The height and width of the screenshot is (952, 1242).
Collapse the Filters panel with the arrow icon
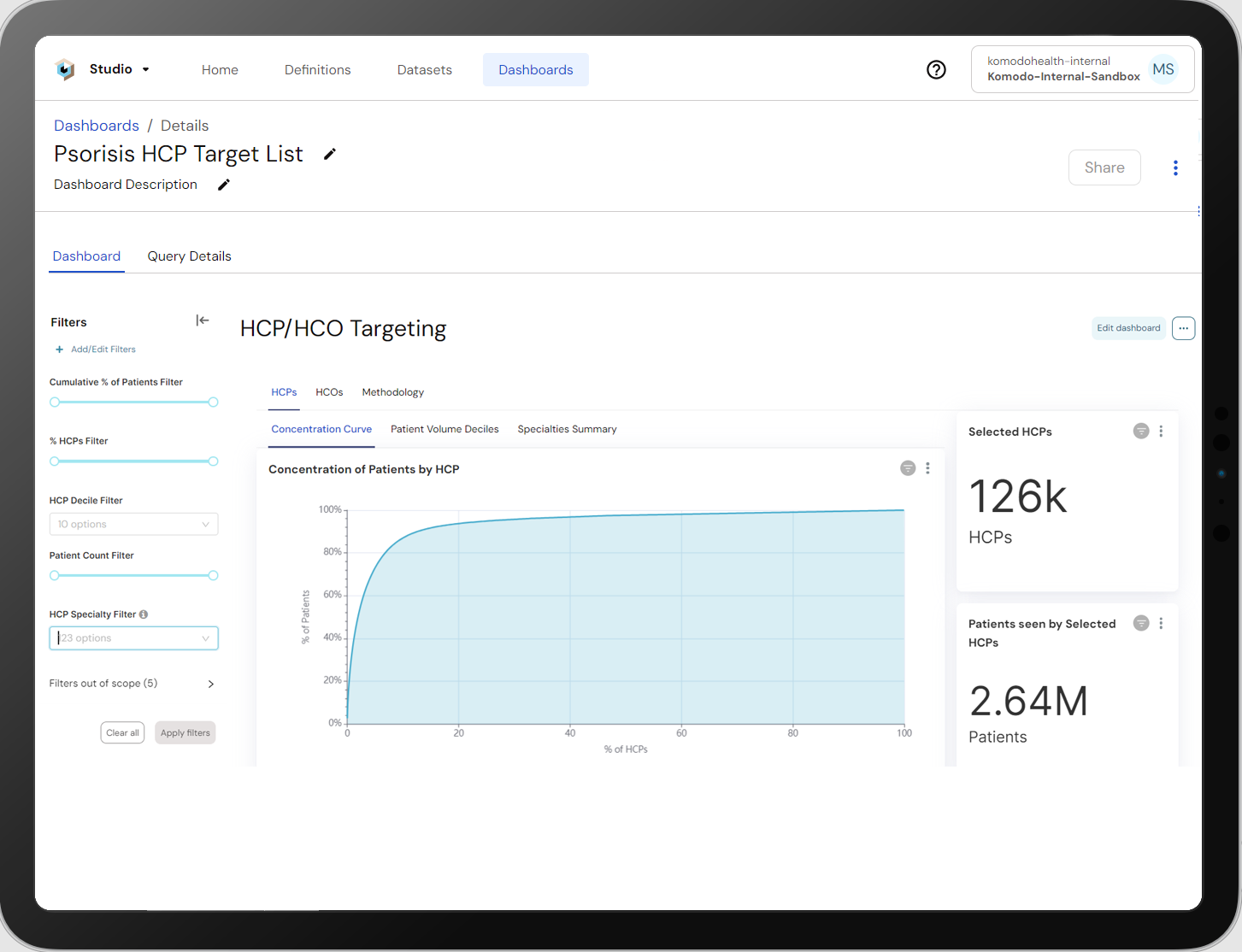(203, 320)
